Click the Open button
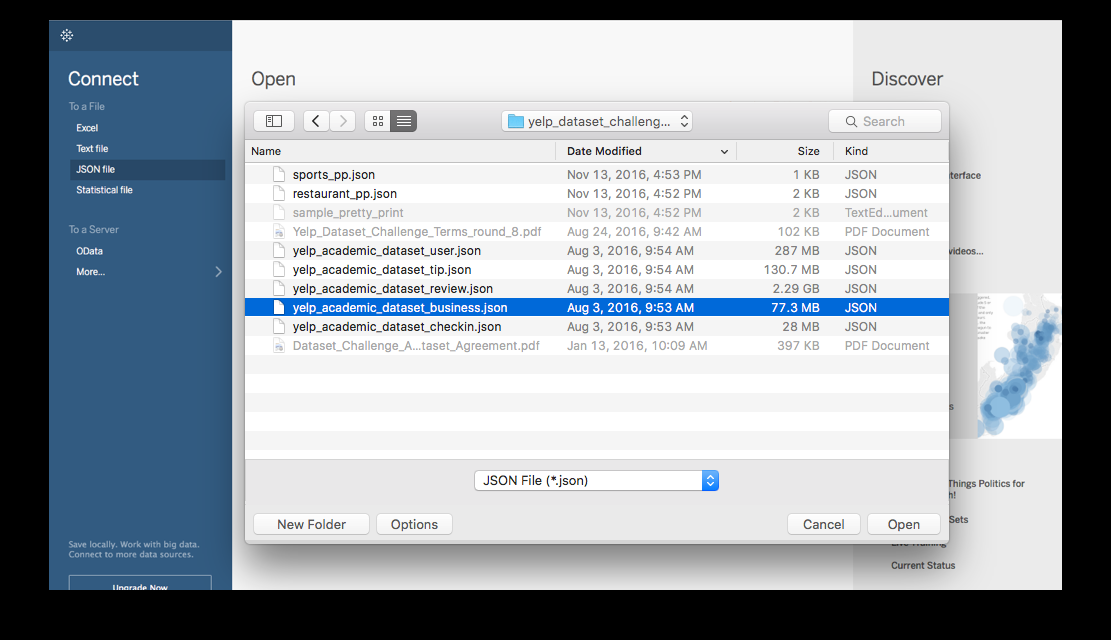1111x640 pixels. coord(903,524)
